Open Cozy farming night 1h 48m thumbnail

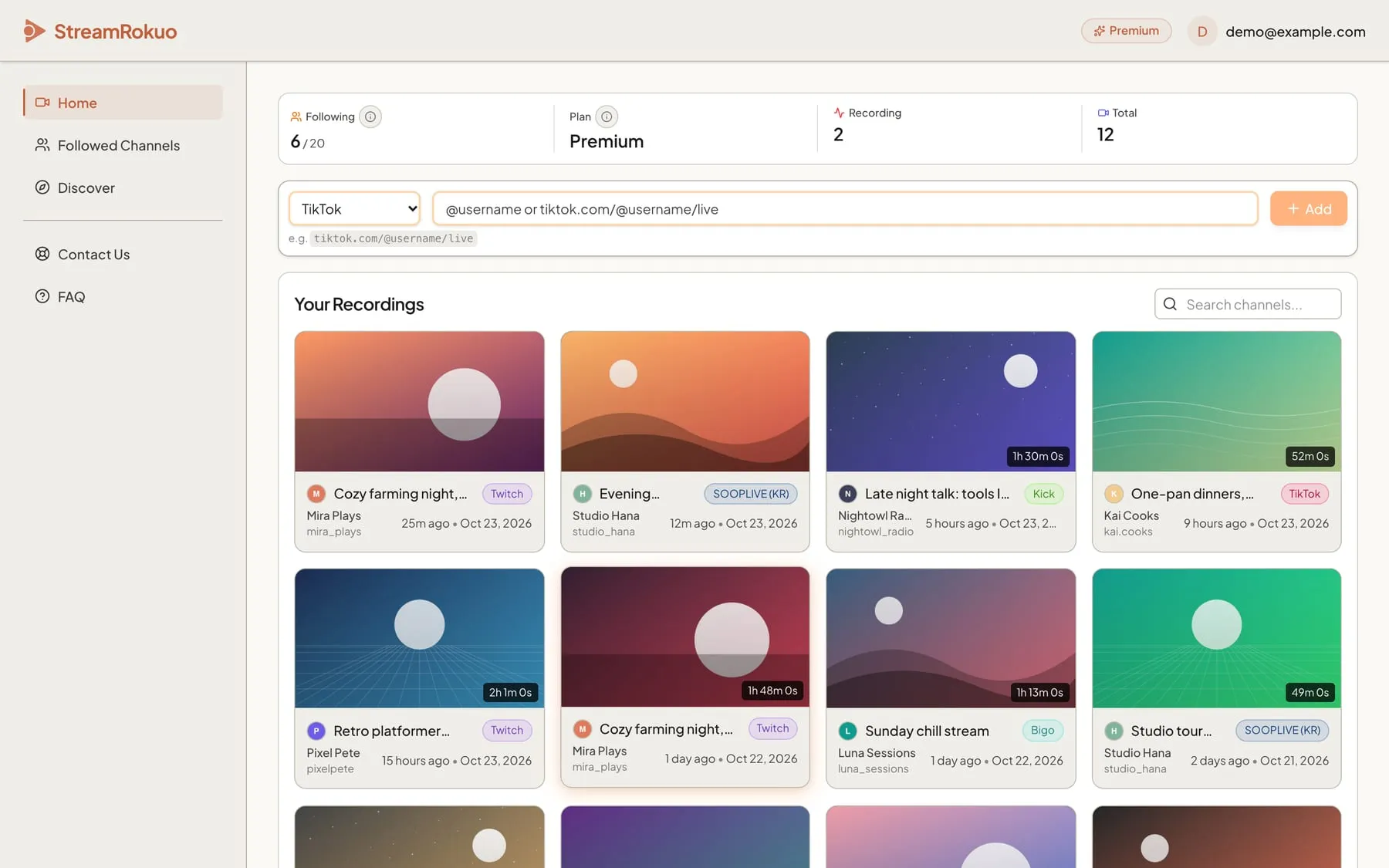click(684, 637)
